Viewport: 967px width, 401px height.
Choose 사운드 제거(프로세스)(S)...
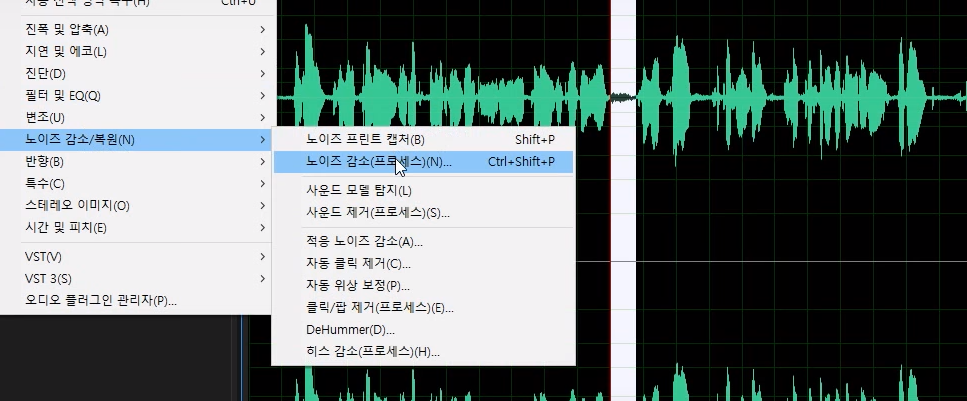tap(424, 213)
